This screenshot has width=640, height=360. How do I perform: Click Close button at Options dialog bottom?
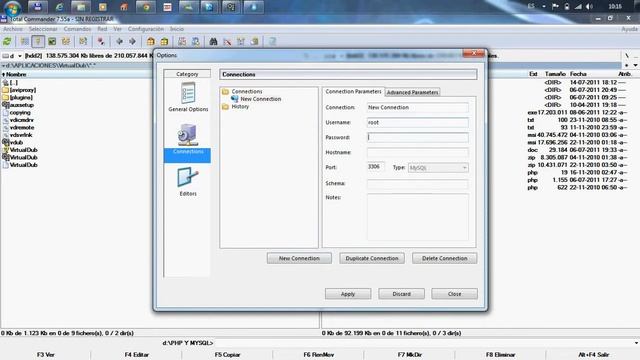click(454, 294)
